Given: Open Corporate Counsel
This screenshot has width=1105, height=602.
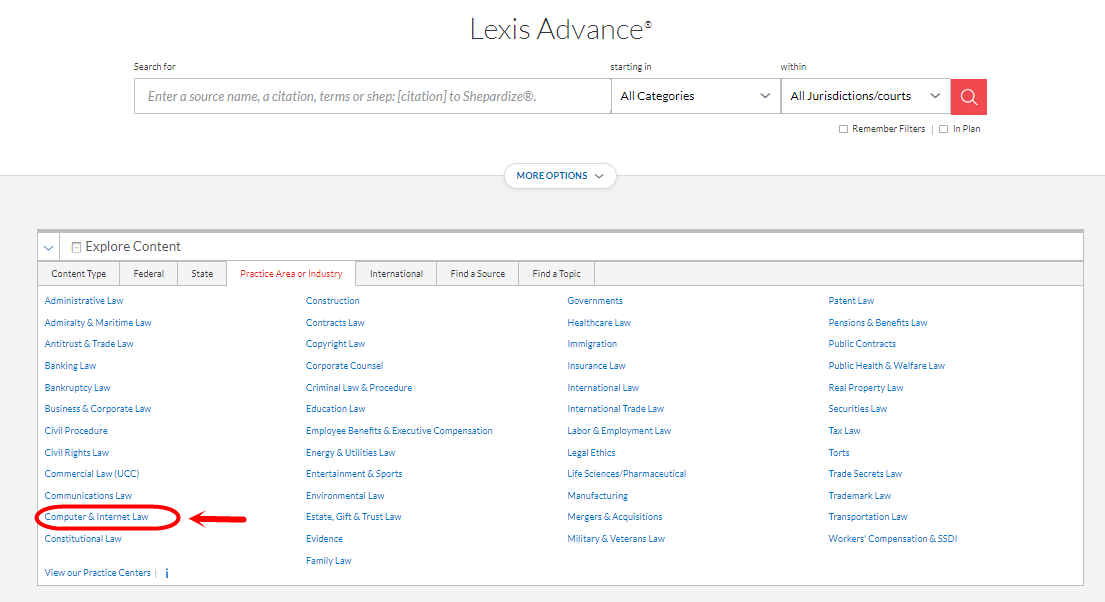Looking at the screenshot, I should [x=345, y=366].
